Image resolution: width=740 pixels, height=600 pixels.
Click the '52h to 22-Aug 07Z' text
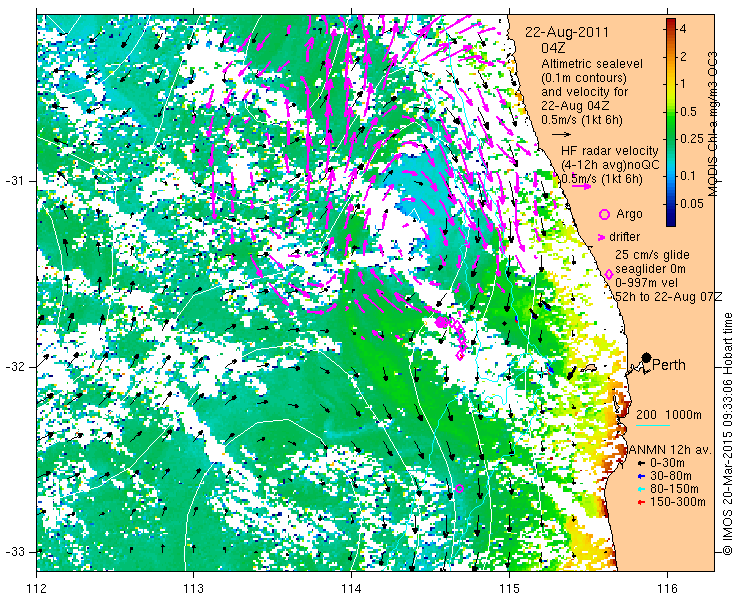coord(669,296)
